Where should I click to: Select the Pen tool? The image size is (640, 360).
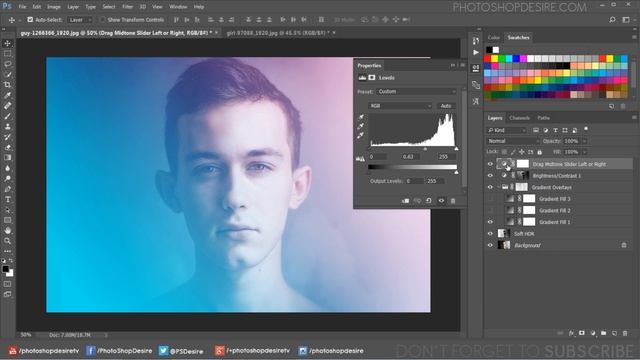coord(7,189)
